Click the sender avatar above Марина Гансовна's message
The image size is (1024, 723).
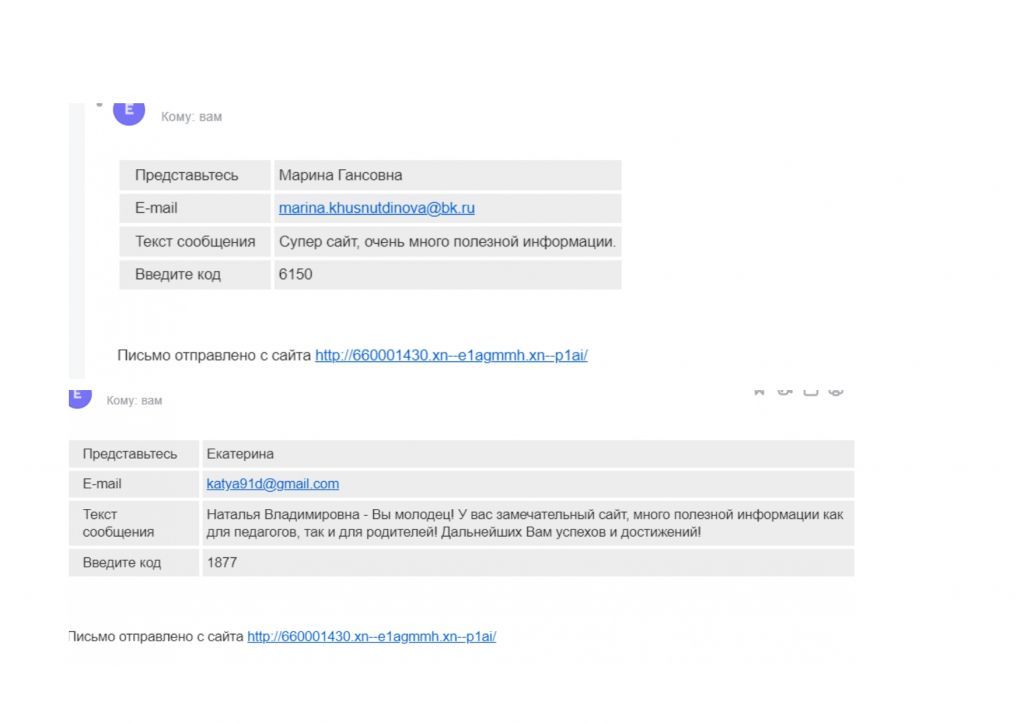[129, 111]
